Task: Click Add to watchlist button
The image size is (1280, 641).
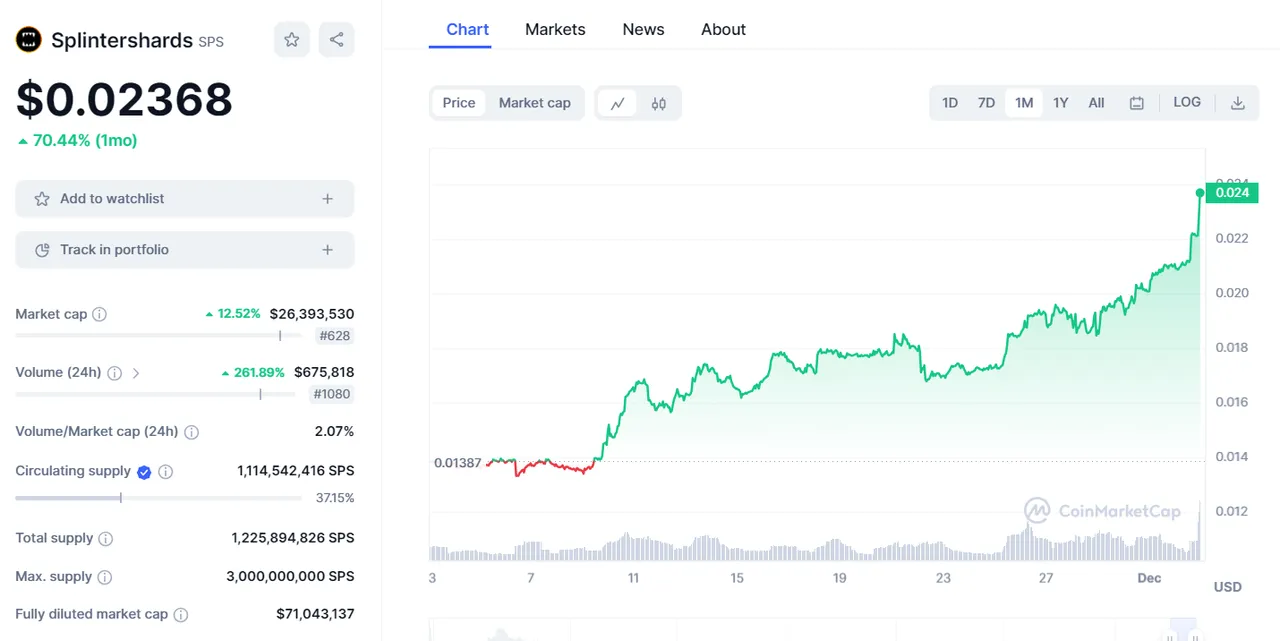Action: click(185, 199)
